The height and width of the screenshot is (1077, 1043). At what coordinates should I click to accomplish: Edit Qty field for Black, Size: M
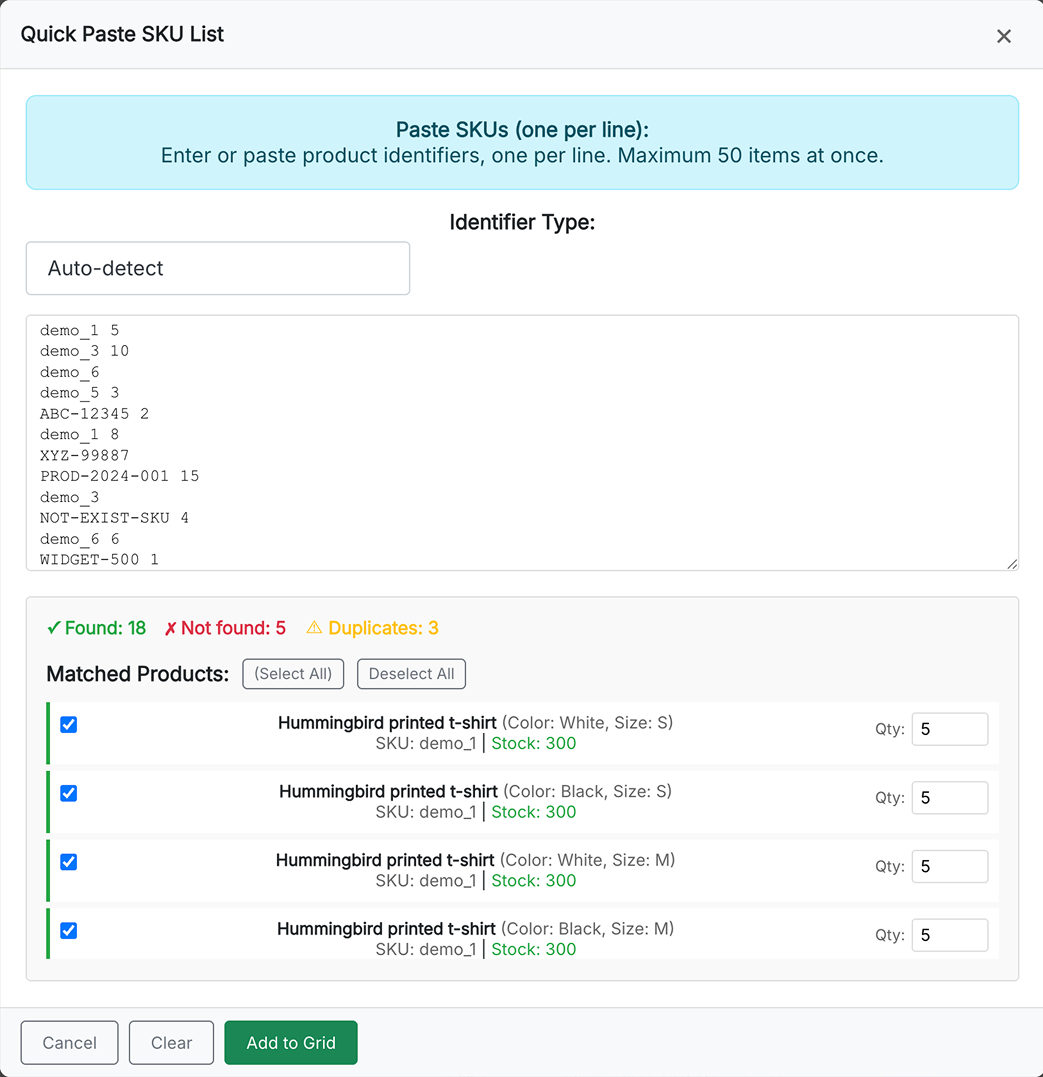pyautogui.click(x=950, y=935)
